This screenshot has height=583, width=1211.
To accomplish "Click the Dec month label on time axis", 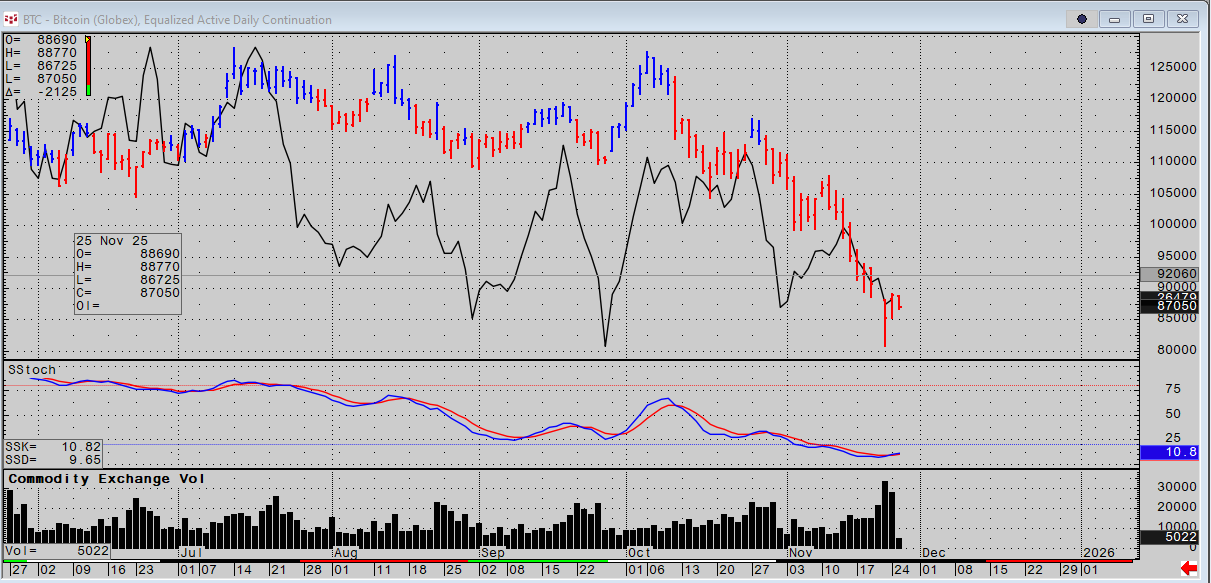I will click(x=933, y=552).
